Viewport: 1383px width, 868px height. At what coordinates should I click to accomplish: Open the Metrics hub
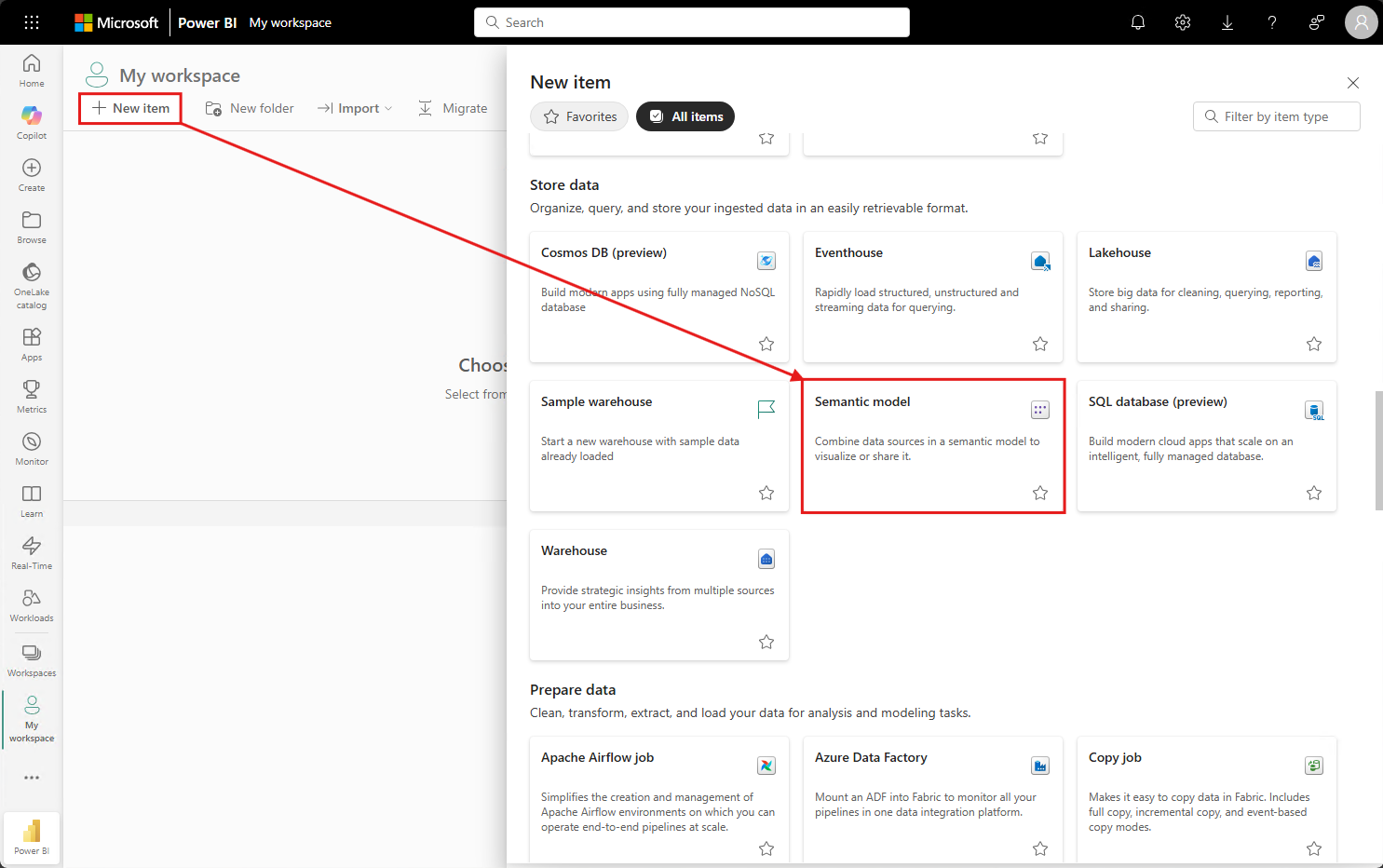coord(31,395)
